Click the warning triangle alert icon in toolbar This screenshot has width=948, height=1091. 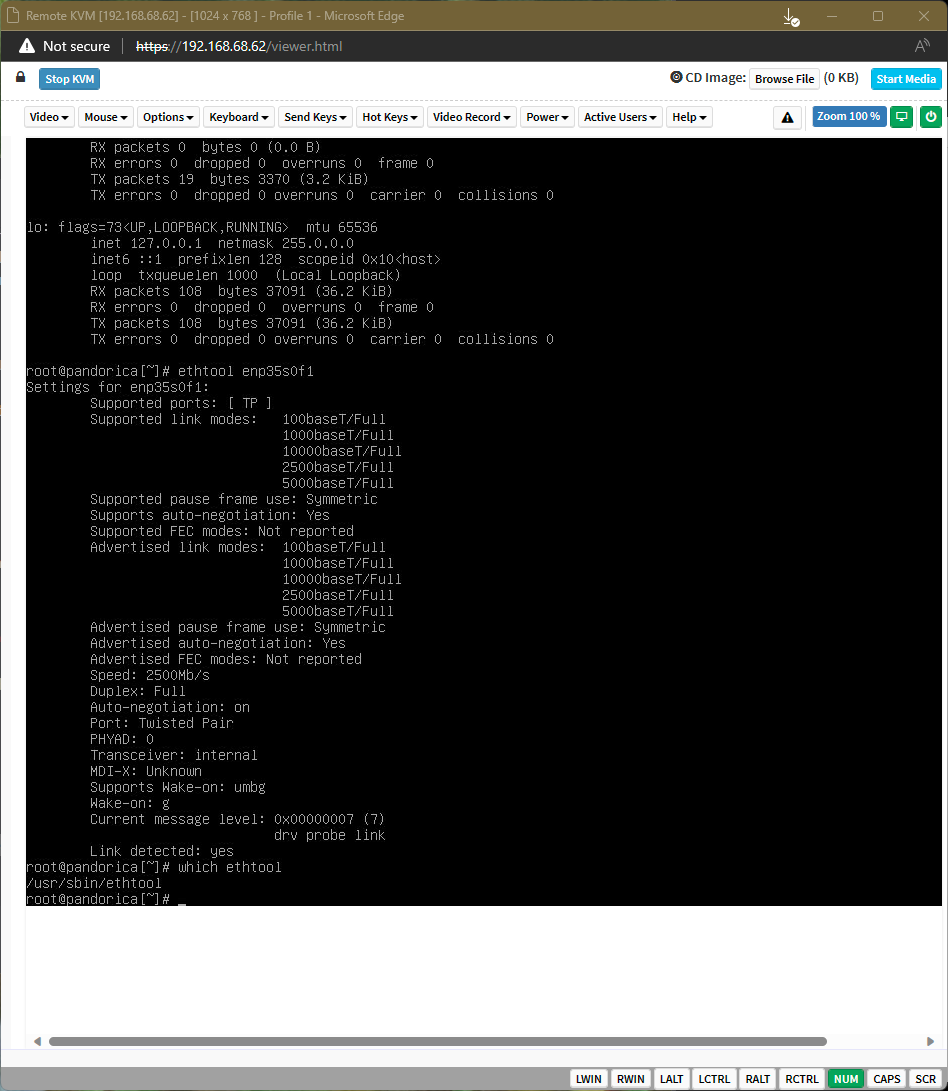click(x=787, y=118)
